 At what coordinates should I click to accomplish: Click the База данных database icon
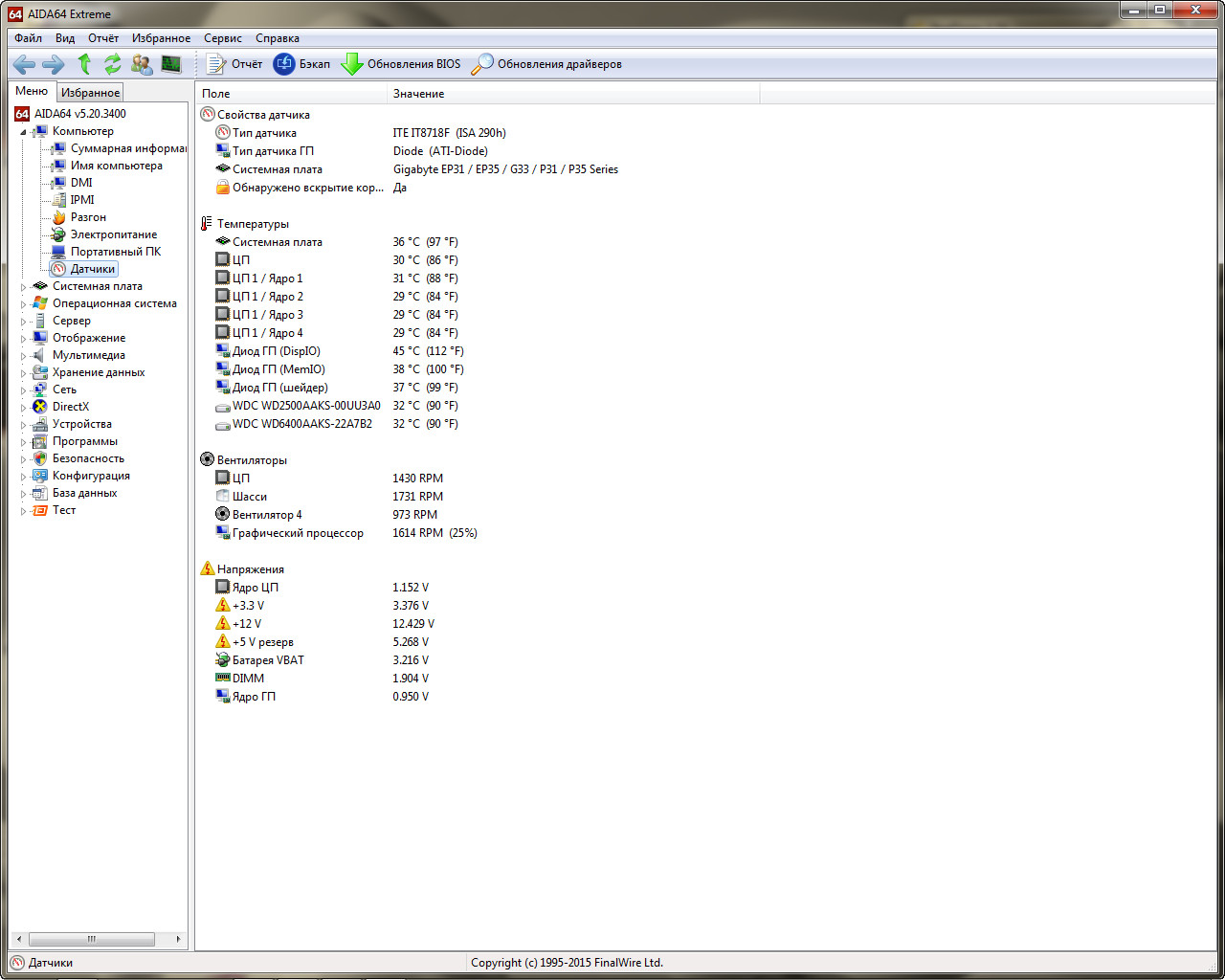(x=40, y=493)
